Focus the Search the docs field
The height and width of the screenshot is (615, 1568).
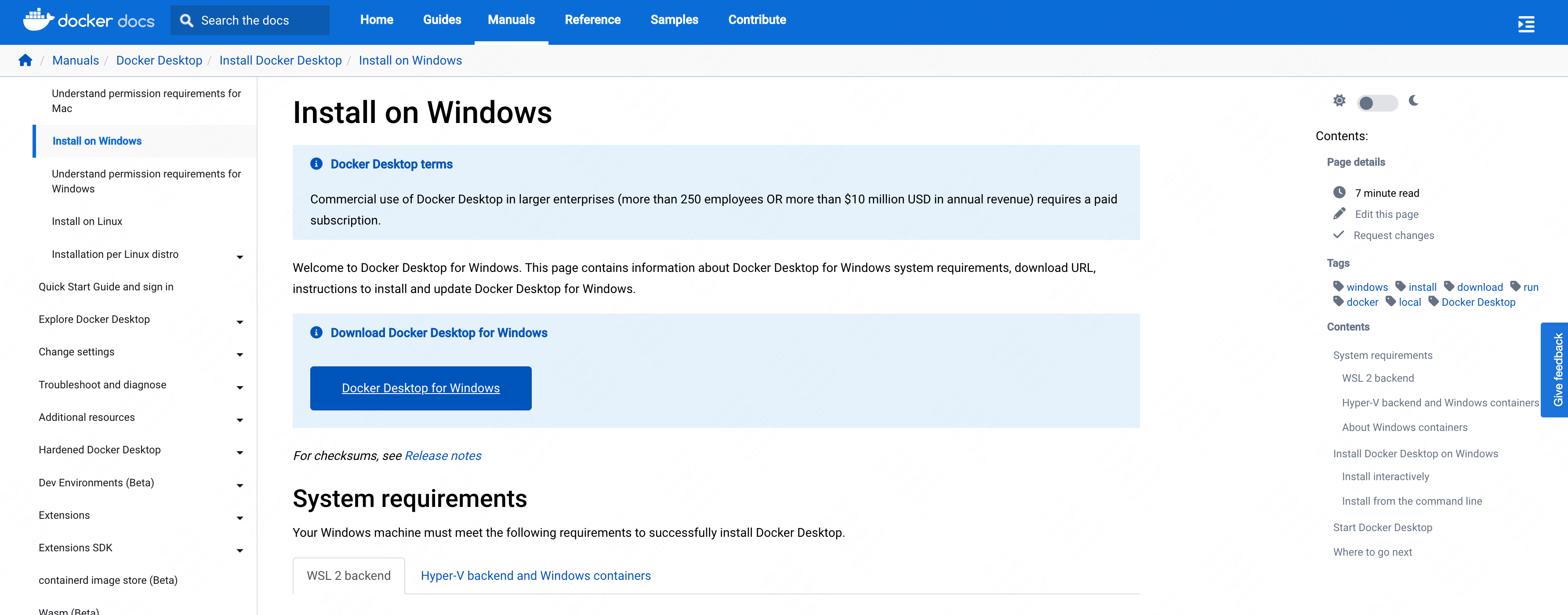coord(250,20)
